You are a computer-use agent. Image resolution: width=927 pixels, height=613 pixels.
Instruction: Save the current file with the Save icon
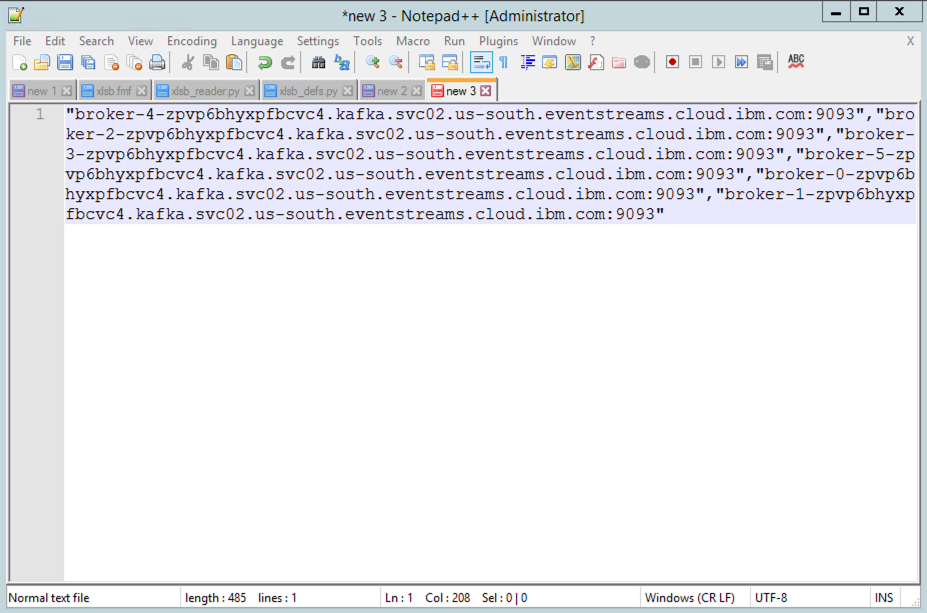65,62
